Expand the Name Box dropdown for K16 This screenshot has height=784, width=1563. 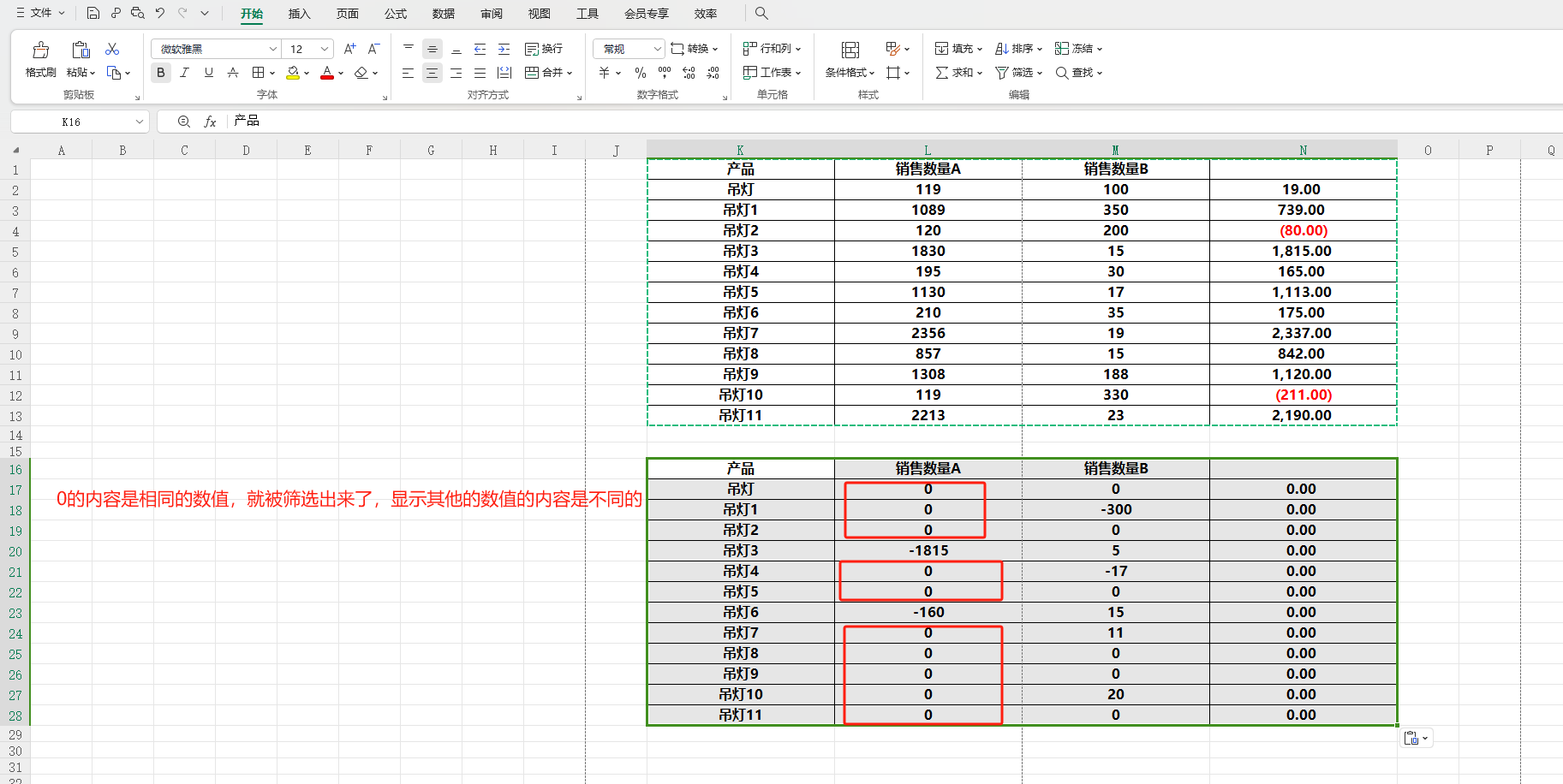(139, 122)
